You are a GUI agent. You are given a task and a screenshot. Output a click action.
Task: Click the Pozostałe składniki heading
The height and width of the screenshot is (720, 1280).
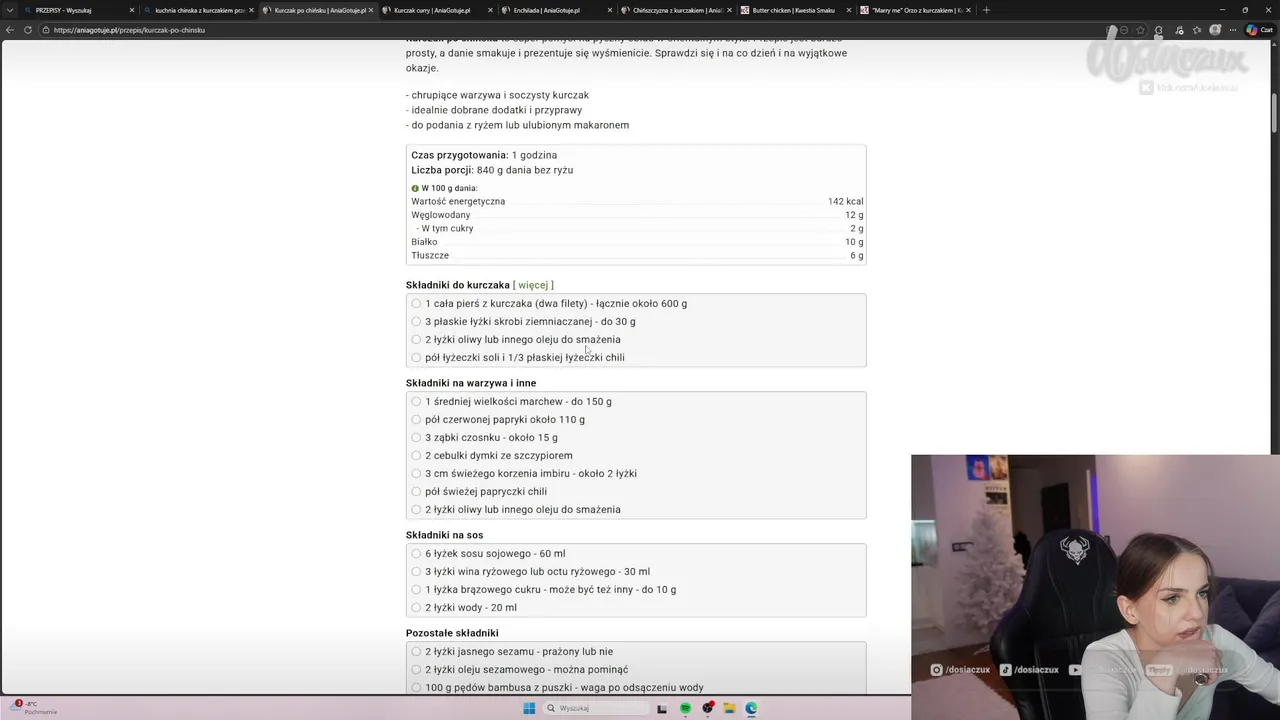(452, 633)
